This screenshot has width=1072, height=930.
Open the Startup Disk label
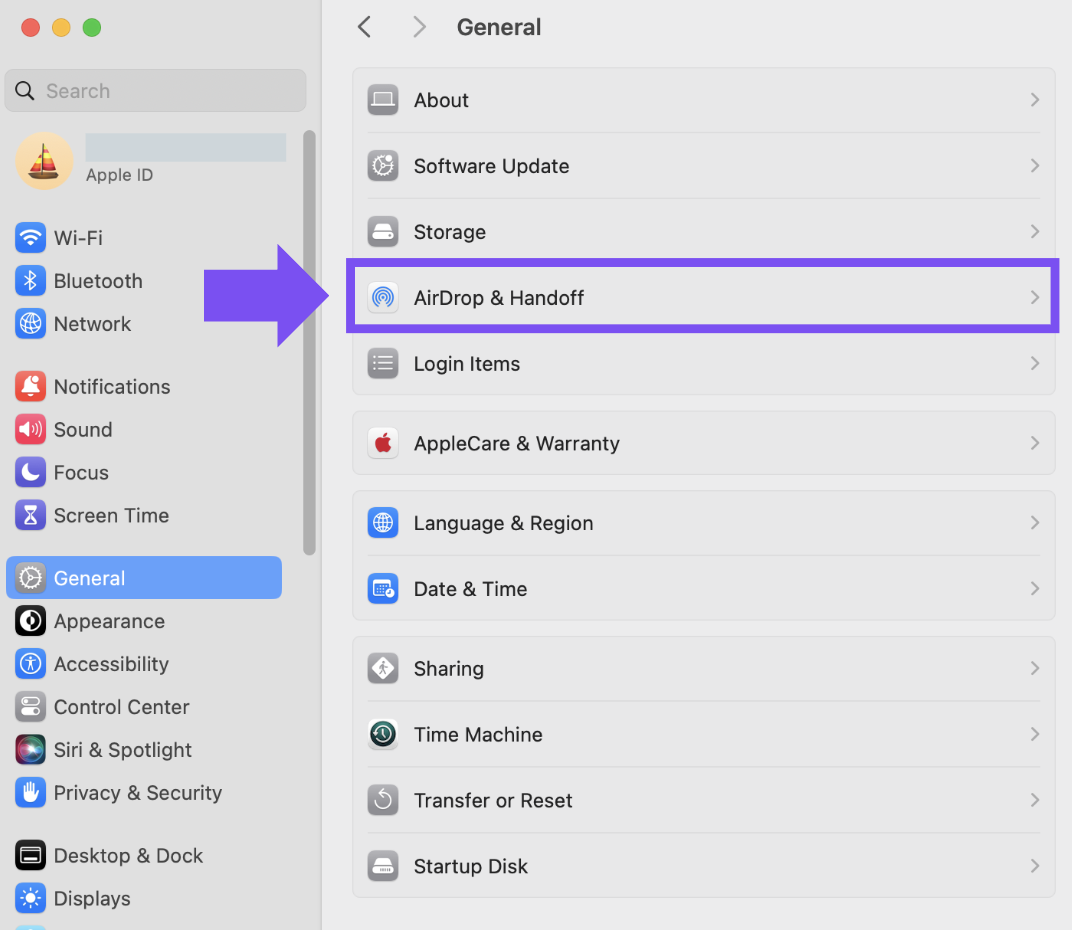pyautogui.click(x=470, y=866)
